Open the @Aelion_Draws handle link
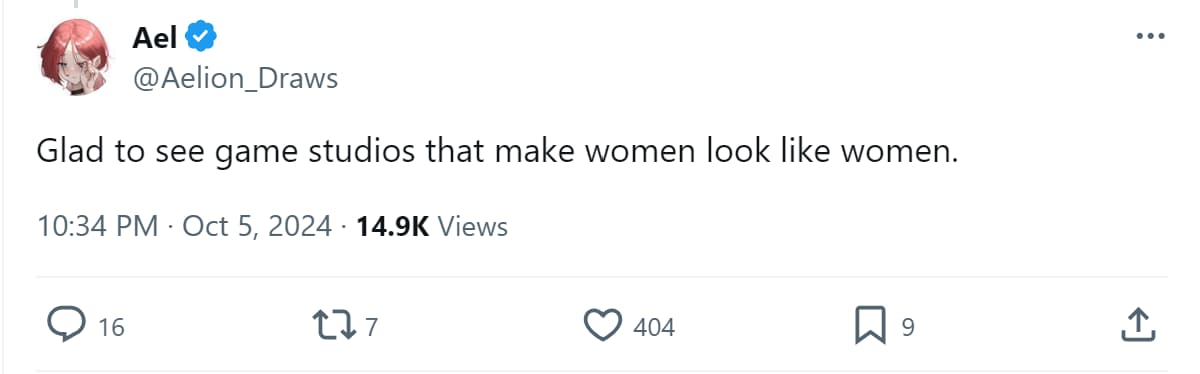The height and width of the screenshot is (374, 1200). coord(235,79)
